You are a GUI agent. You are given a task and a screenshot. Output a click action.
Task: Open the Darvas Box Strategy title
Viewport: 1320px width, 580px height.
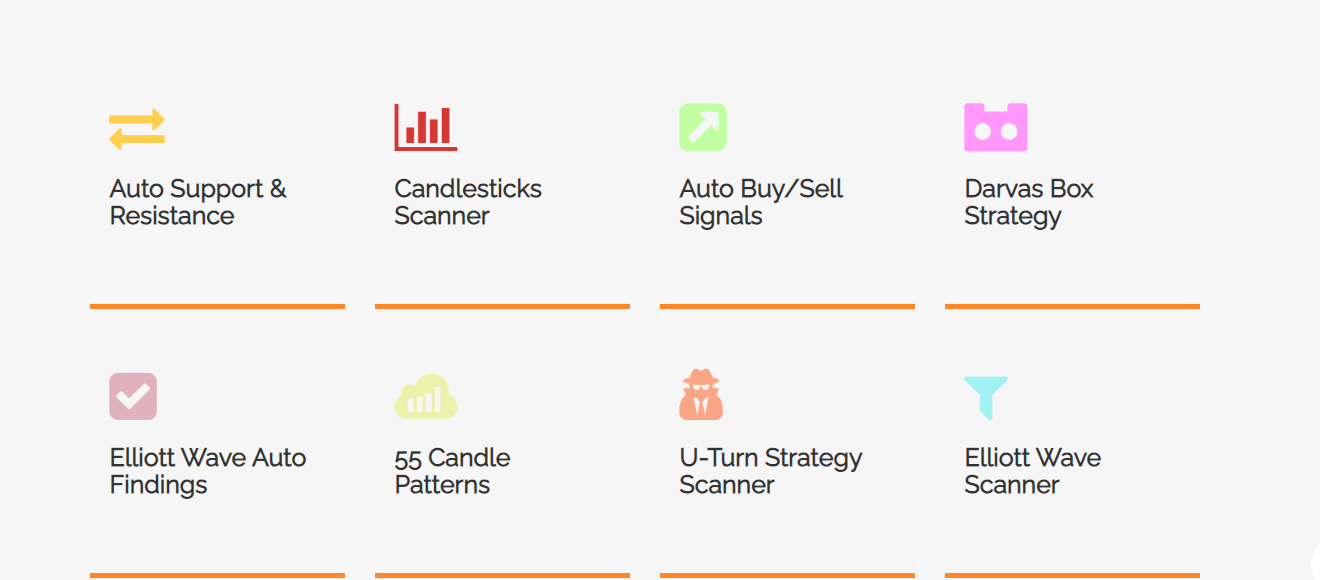pos(1029,202)
